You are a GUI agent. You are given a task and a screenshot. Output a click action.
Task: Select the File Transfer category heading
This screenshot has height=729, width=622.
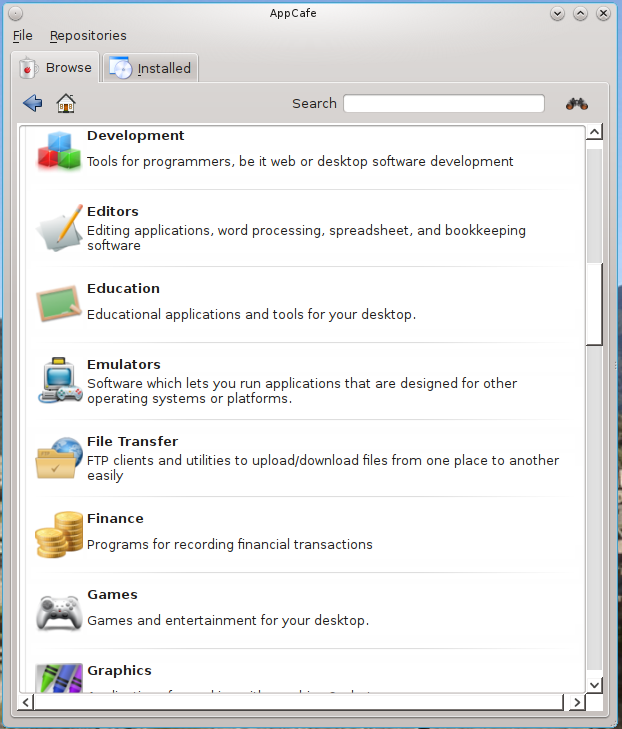tap(132, 441)
